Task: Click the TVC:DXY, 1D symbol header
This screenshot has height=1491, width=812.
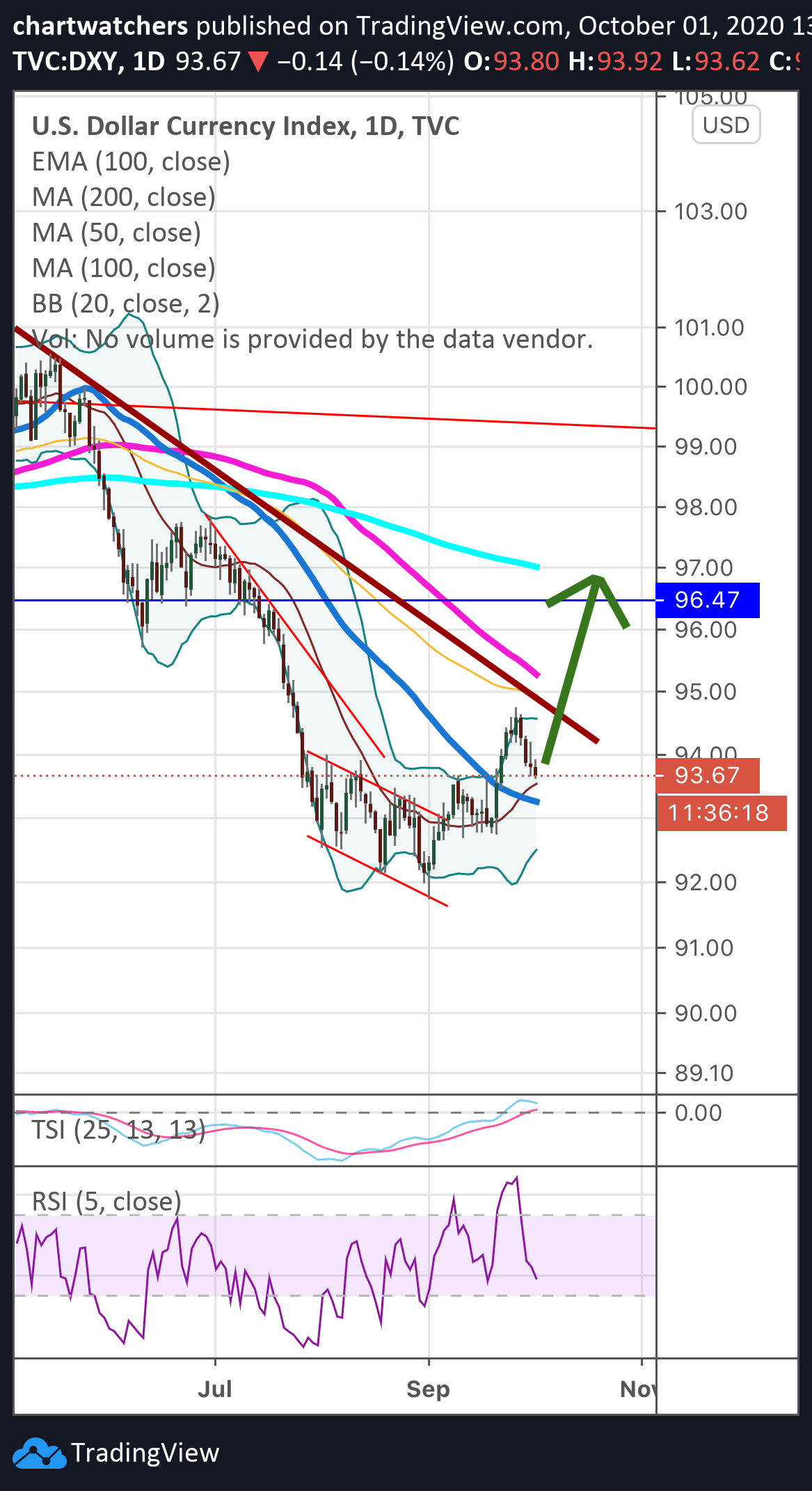Action: coord(89,61)
